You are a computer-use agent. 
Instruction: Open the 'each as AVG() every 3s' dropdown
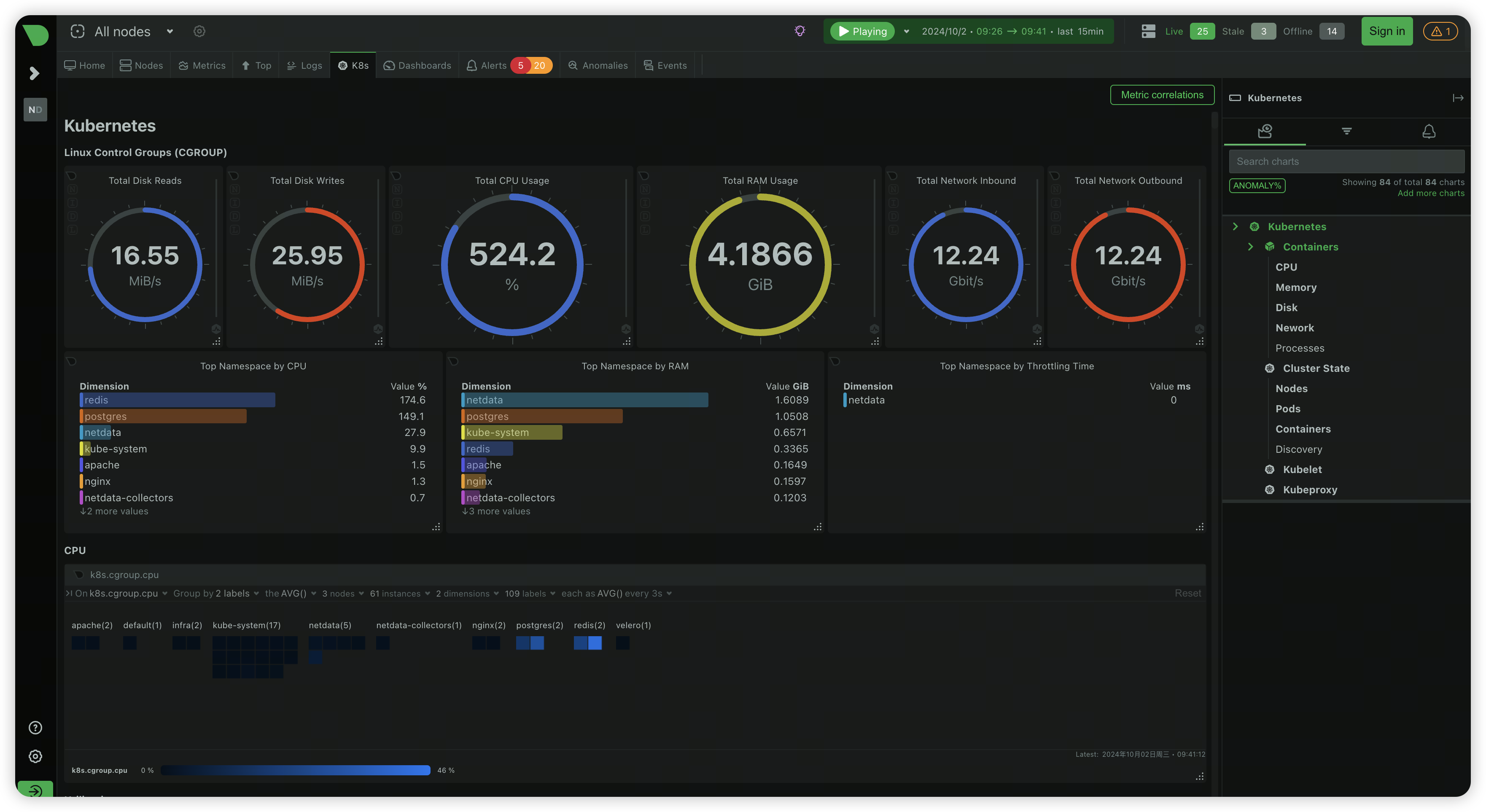click(x=616, y=594)
